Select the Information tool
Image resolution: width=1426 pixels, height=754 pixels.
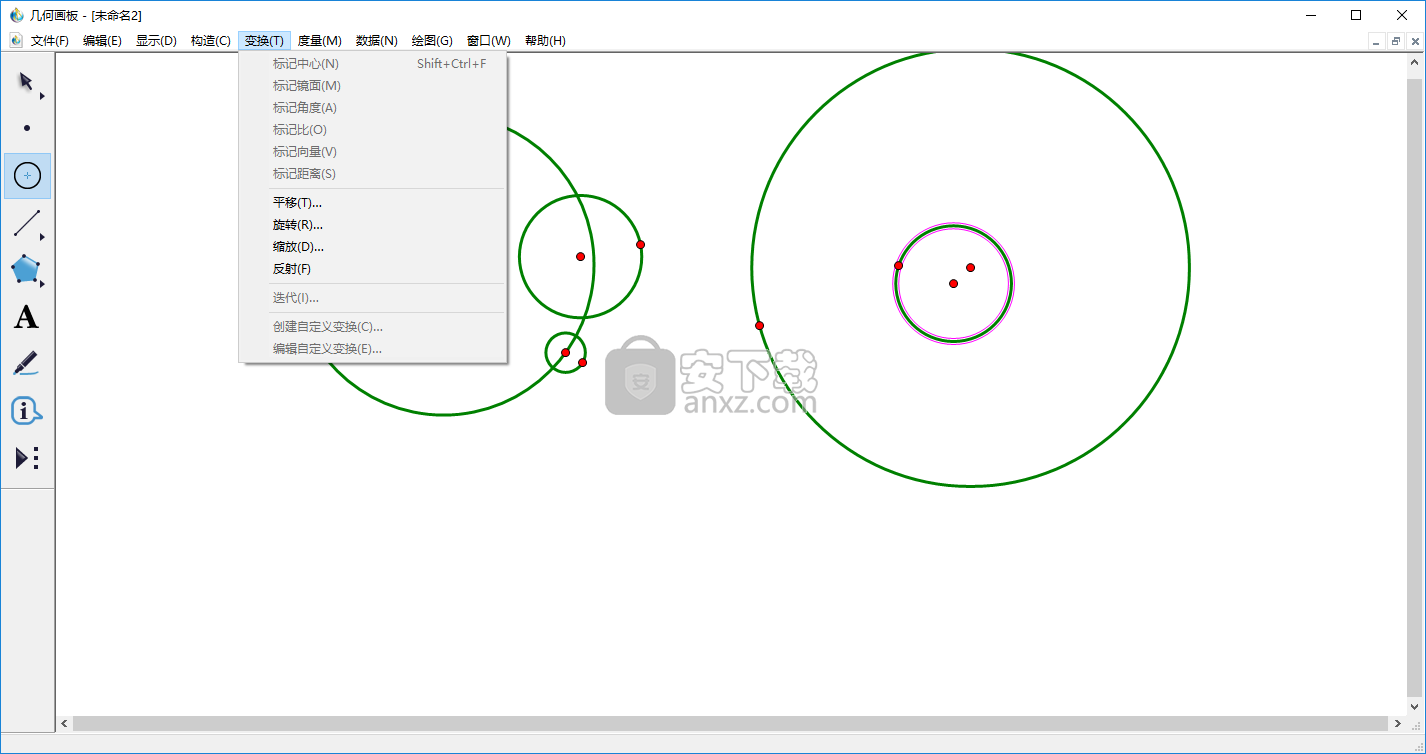tap(27, 411)
